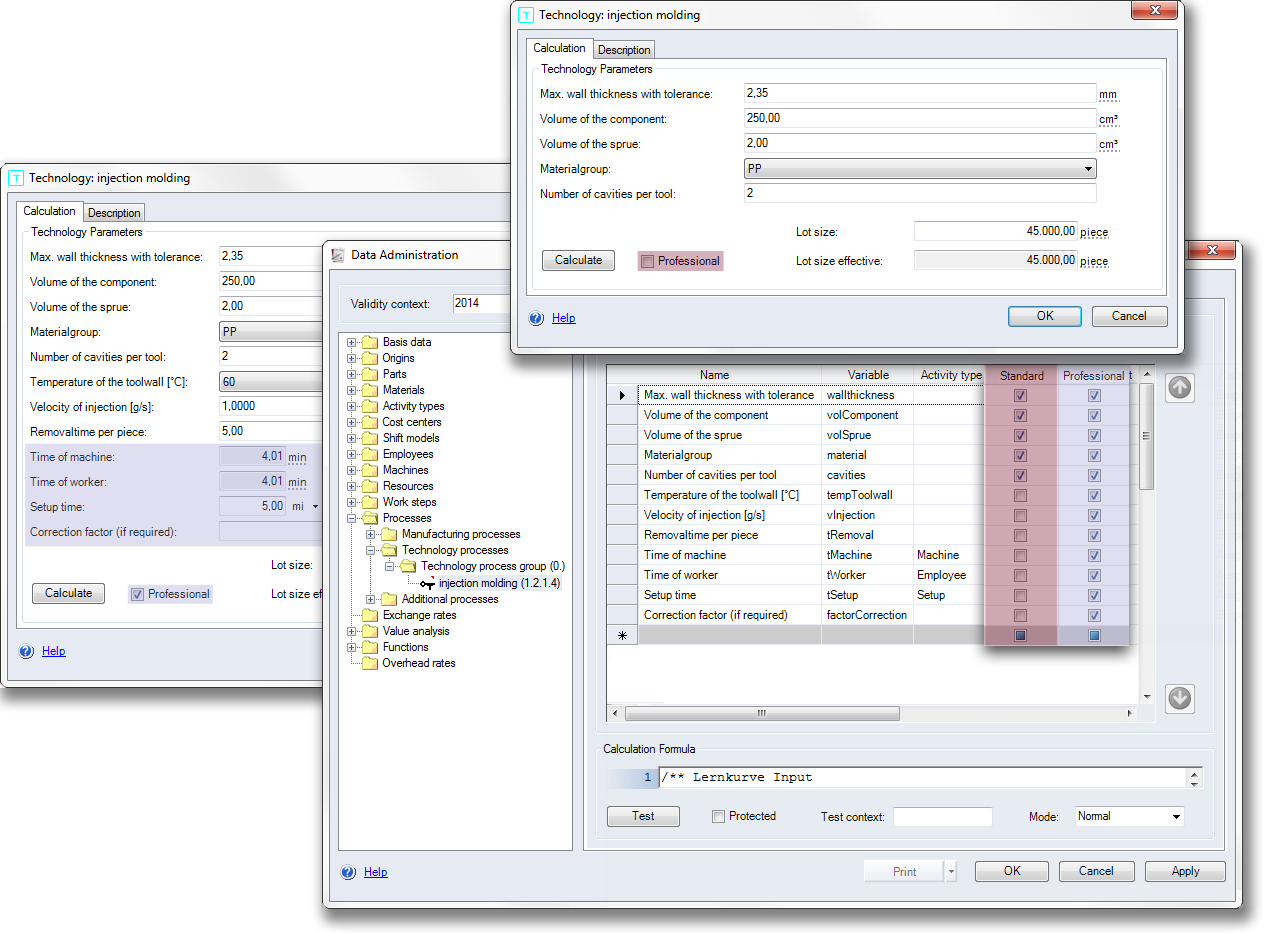Toggle the Protected checkbox
Viewport: 1267px width, 933px height.
(718, 817)
